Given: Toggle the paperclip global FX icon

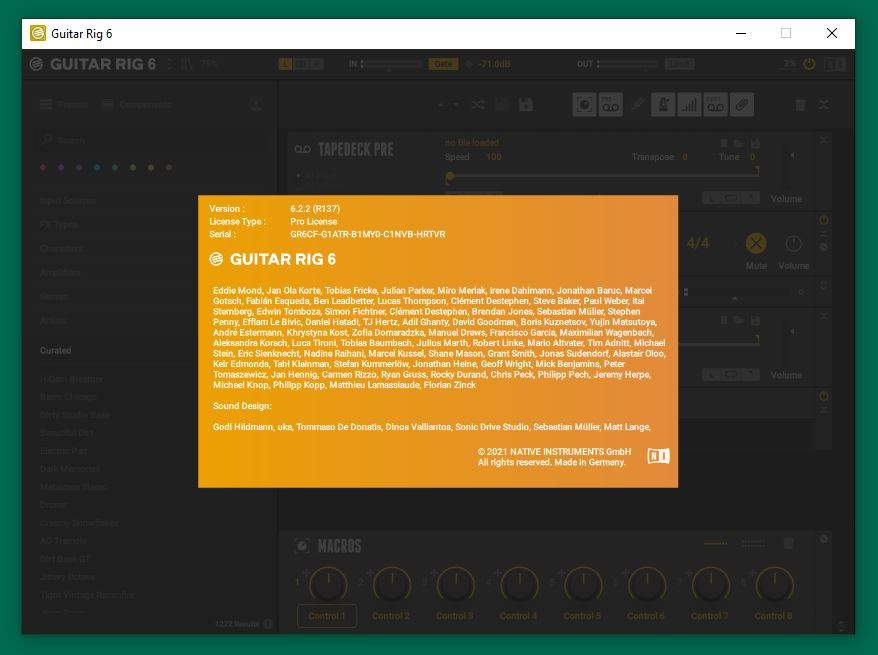Looking at the screenshot, I should click(742, 105).
